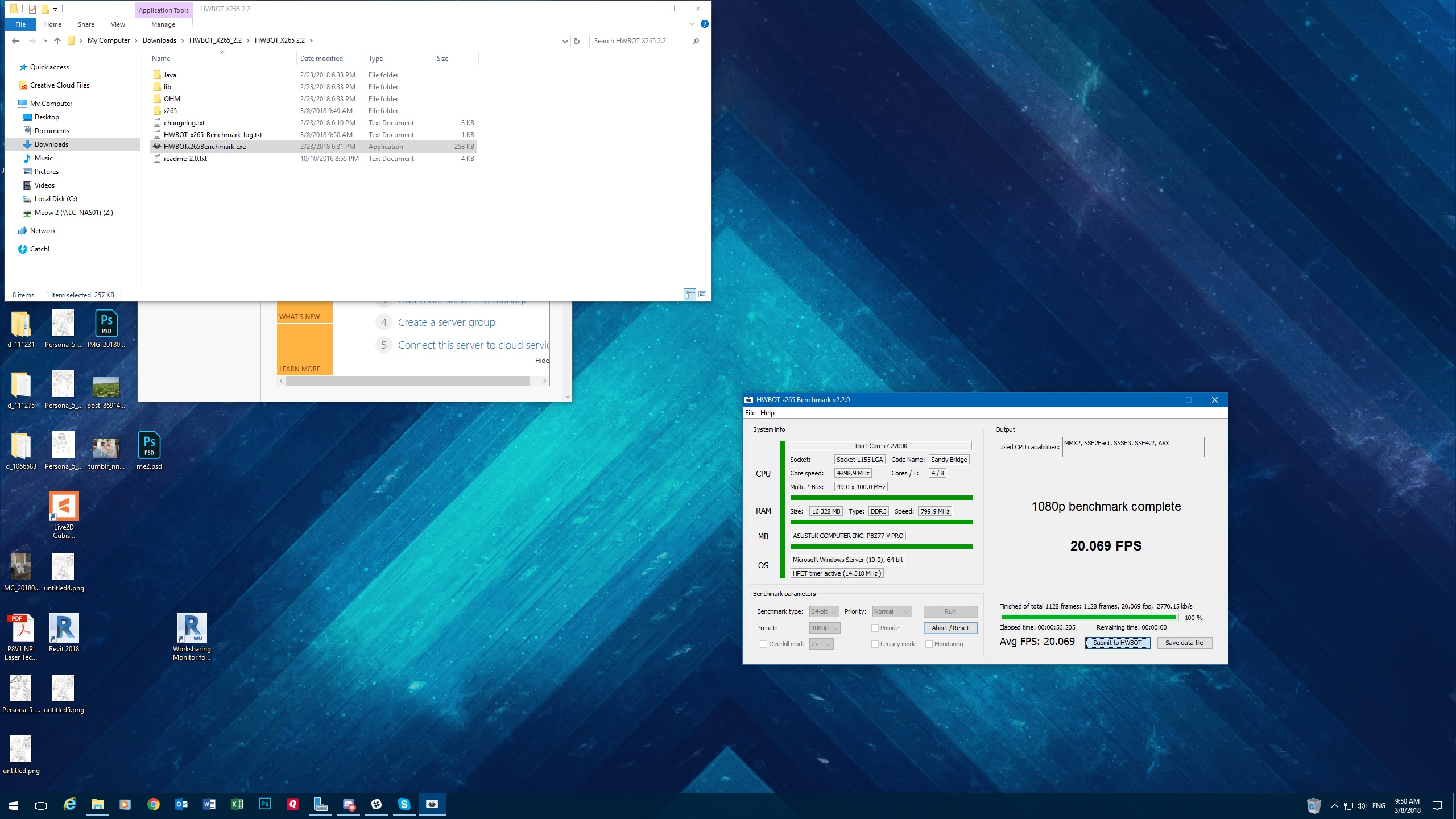Tick the Monitoring checkbox

pos(929,644)
